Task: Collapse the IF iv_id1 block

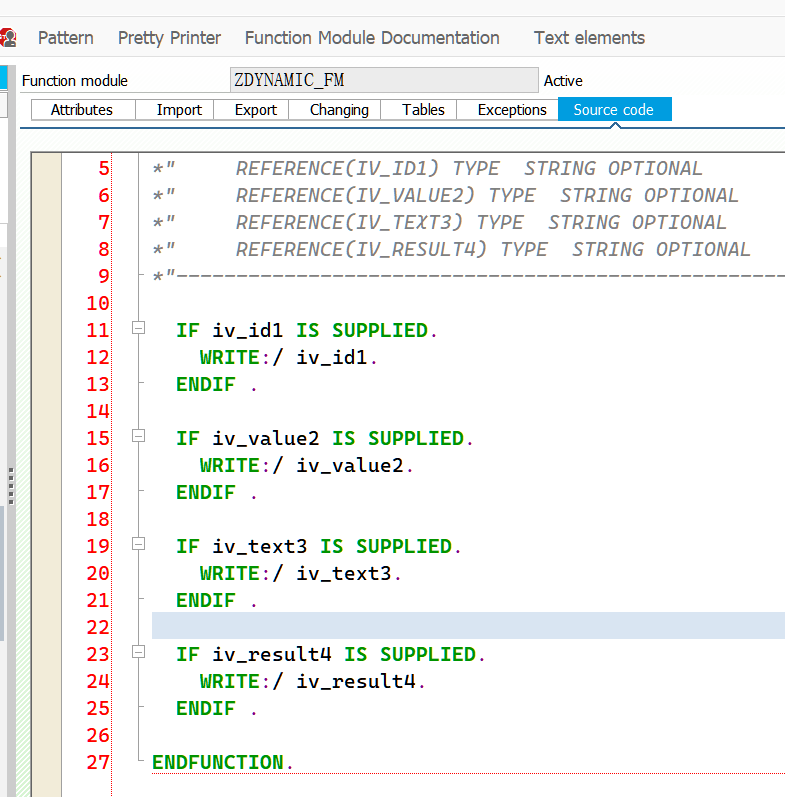Action: point(138,328)
